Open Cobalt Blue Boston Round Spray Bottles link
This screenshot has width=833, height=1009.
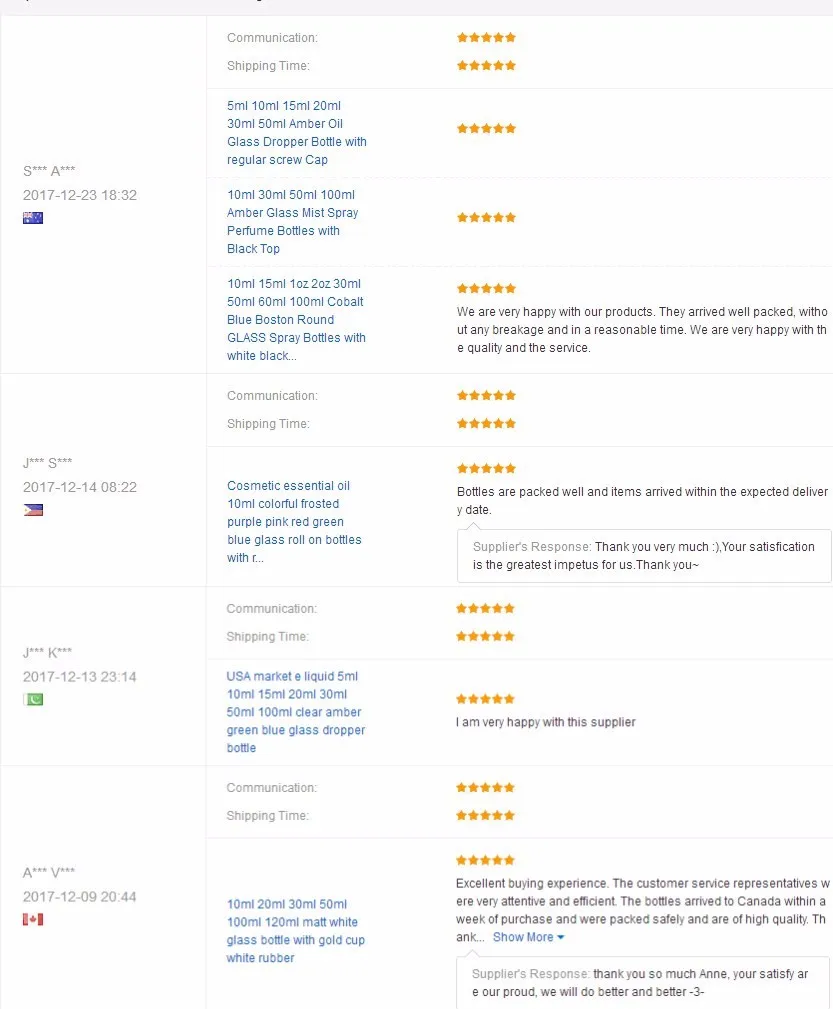(x=296, y=319)
